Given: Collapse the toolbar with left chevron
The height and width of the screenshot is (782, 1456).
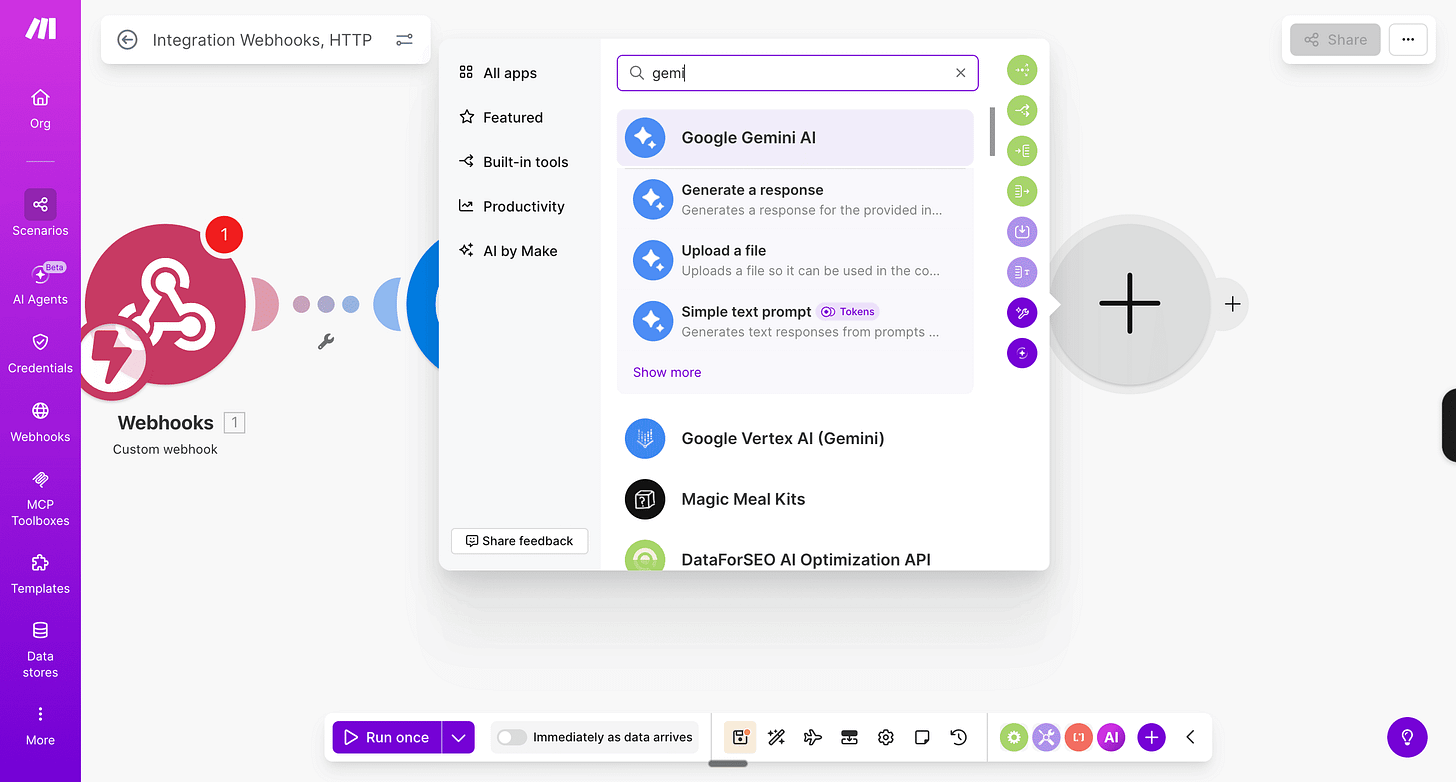Looking at the screenshot, I should (1190, 737).
